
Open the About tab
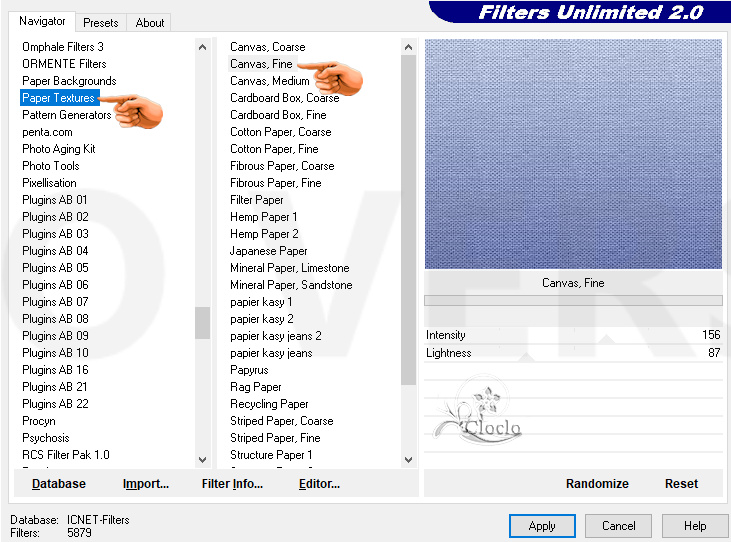click(x=150, y=22)
